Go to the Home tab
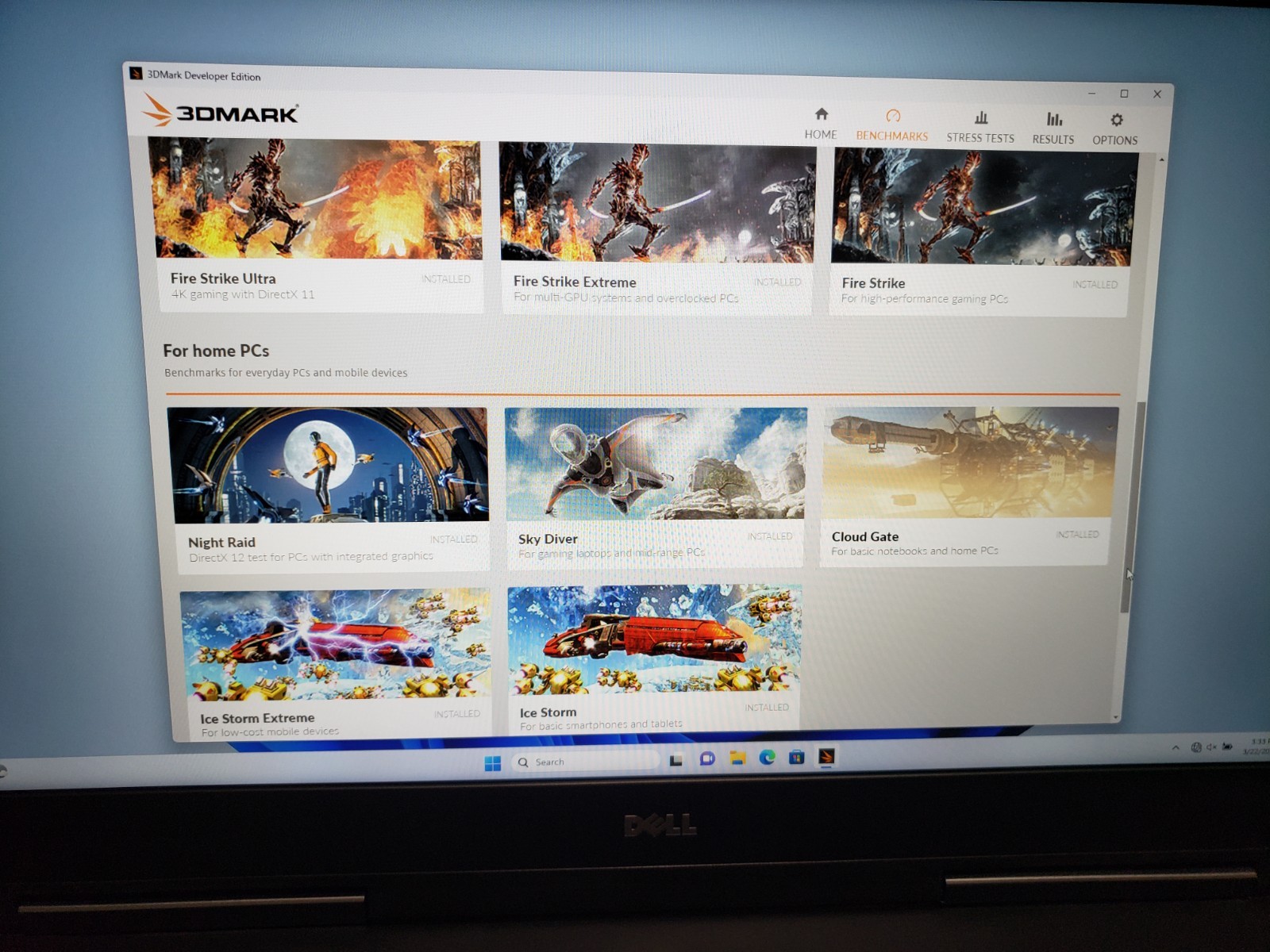Image resolution: width=1270 pixels, height=952 pixels. pos(821,125)
